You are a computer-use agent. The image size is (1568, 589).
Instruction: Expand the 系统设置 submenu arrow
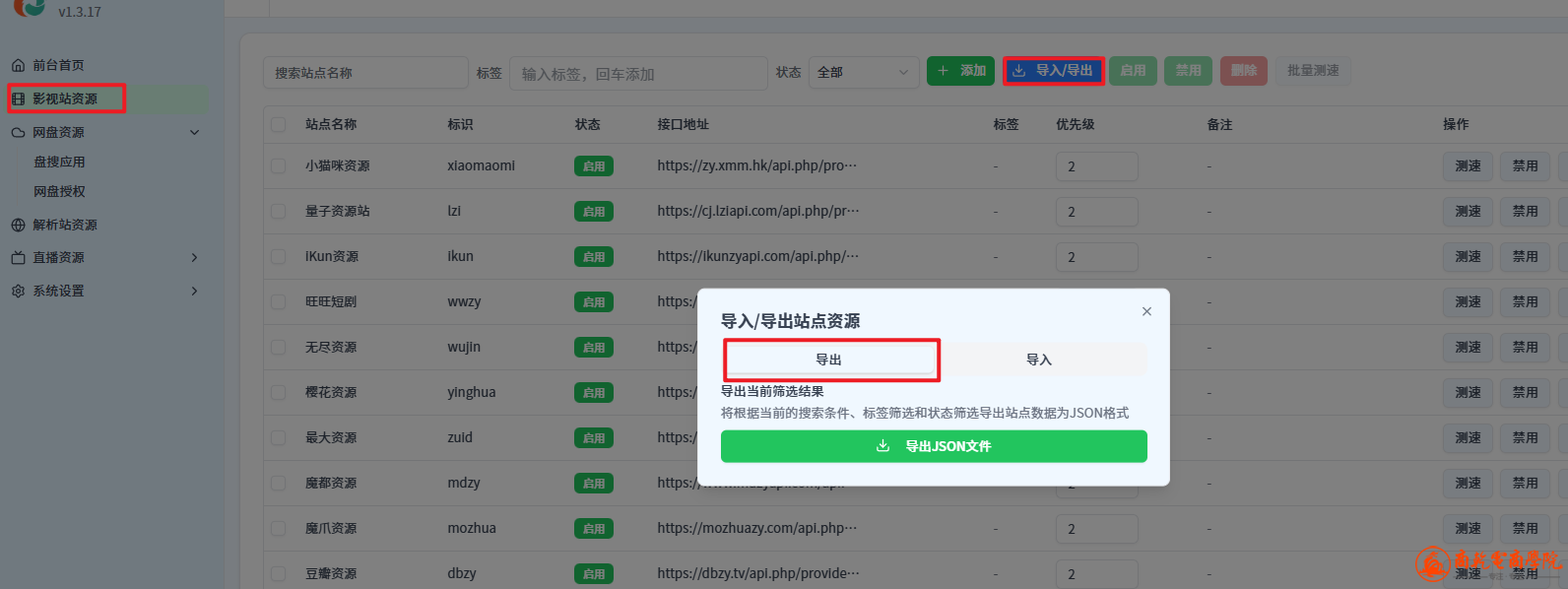pyautogui.click(x=194, y=291)
